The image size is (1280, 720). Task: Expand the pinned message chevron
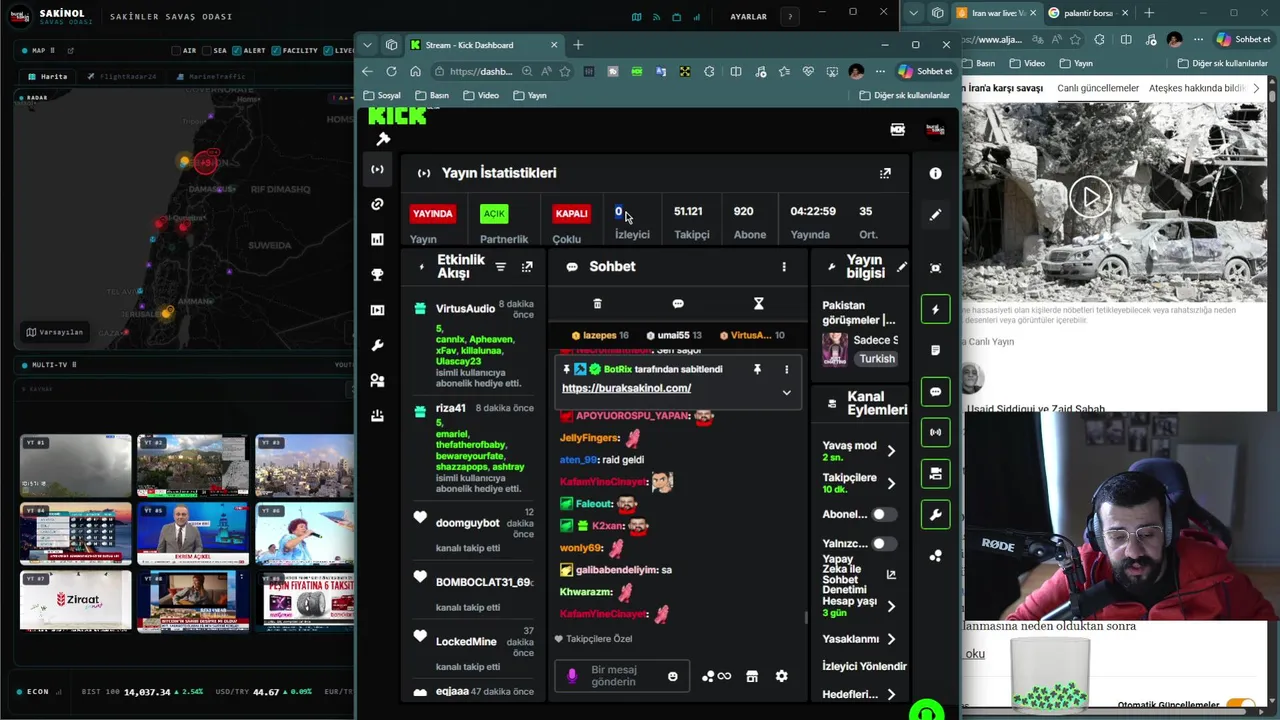point(786,392)
